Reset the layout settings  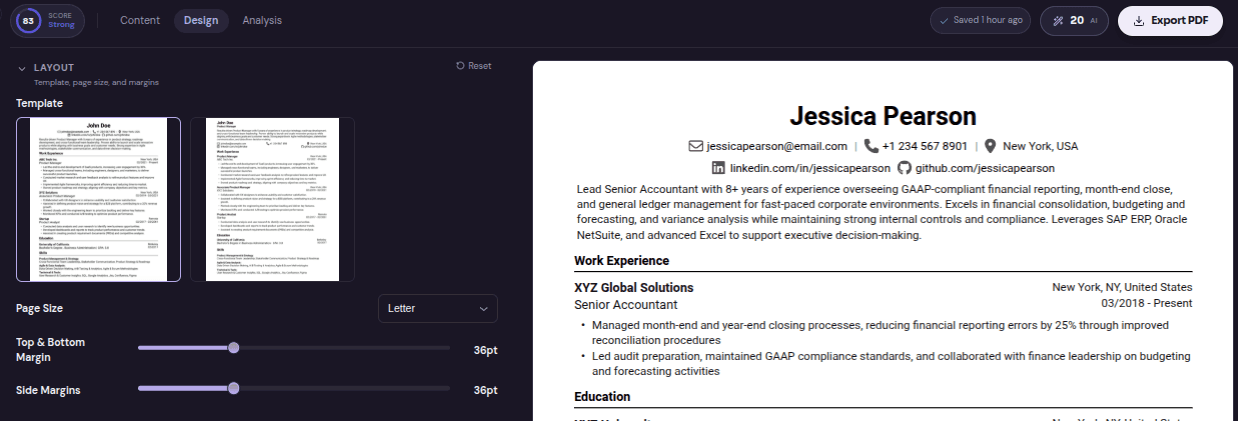[474, 66]
